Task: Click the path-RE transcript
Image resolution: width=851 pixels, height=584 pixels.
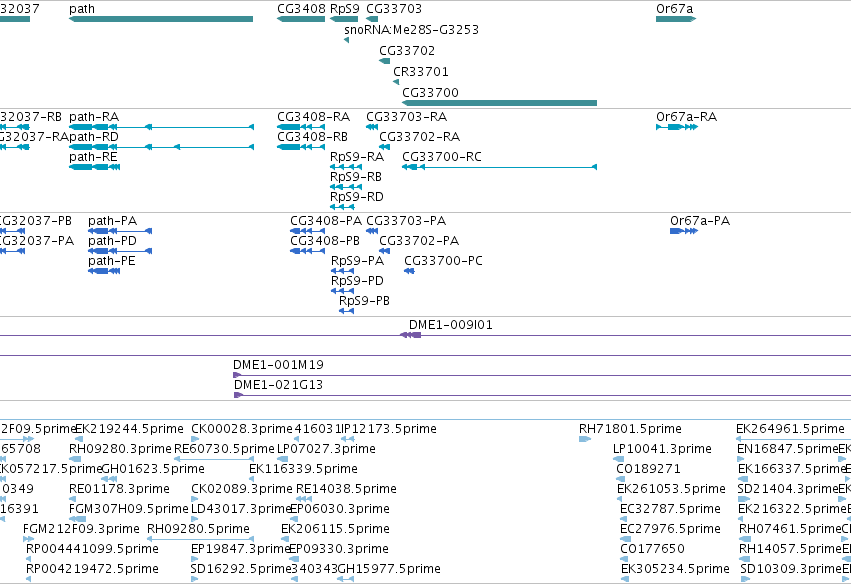Action: click(94, 167)
